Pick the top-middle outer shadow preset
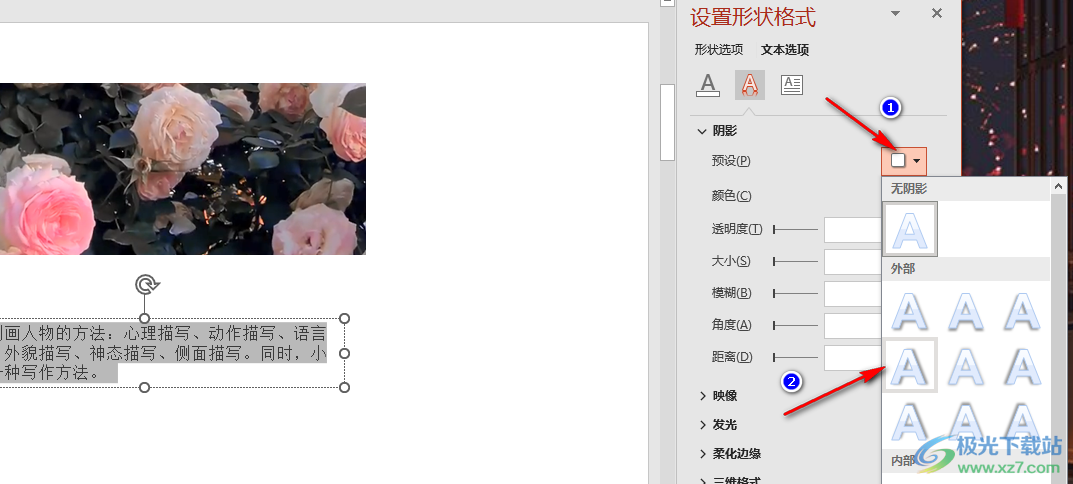 (968, 311)
